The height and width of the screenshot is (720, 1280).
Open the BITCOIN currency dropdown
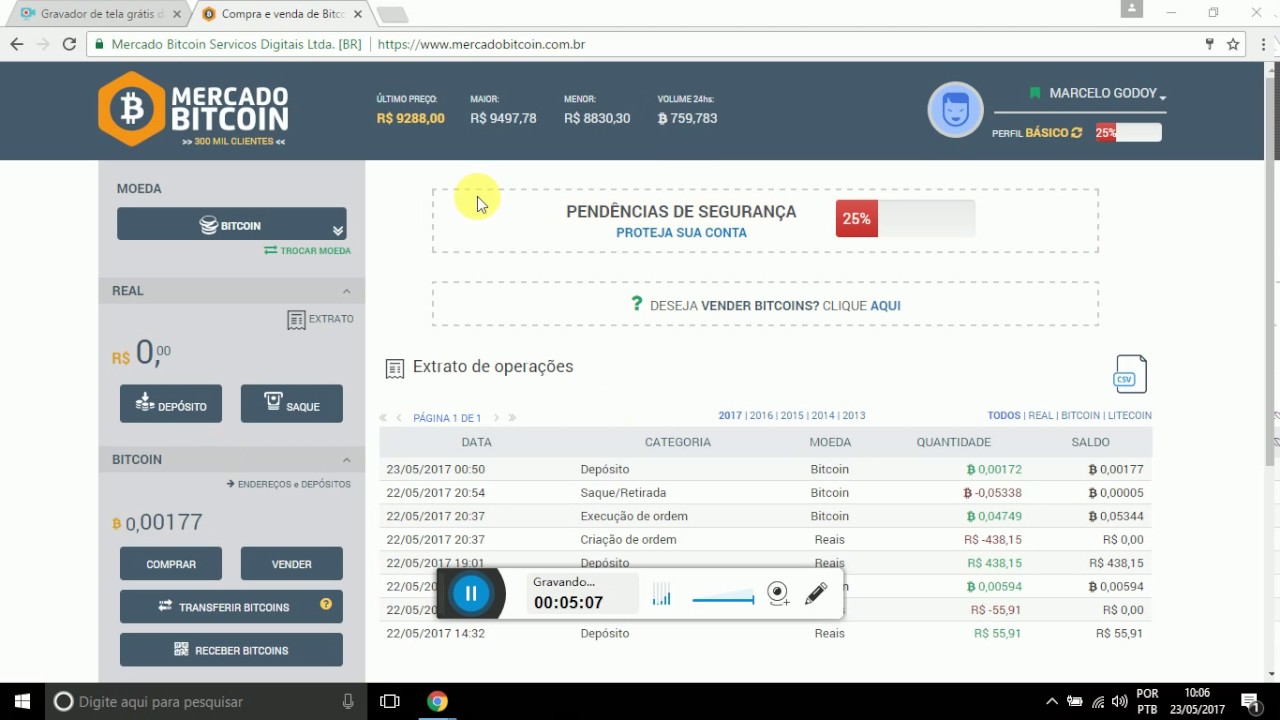pos(231,224)
